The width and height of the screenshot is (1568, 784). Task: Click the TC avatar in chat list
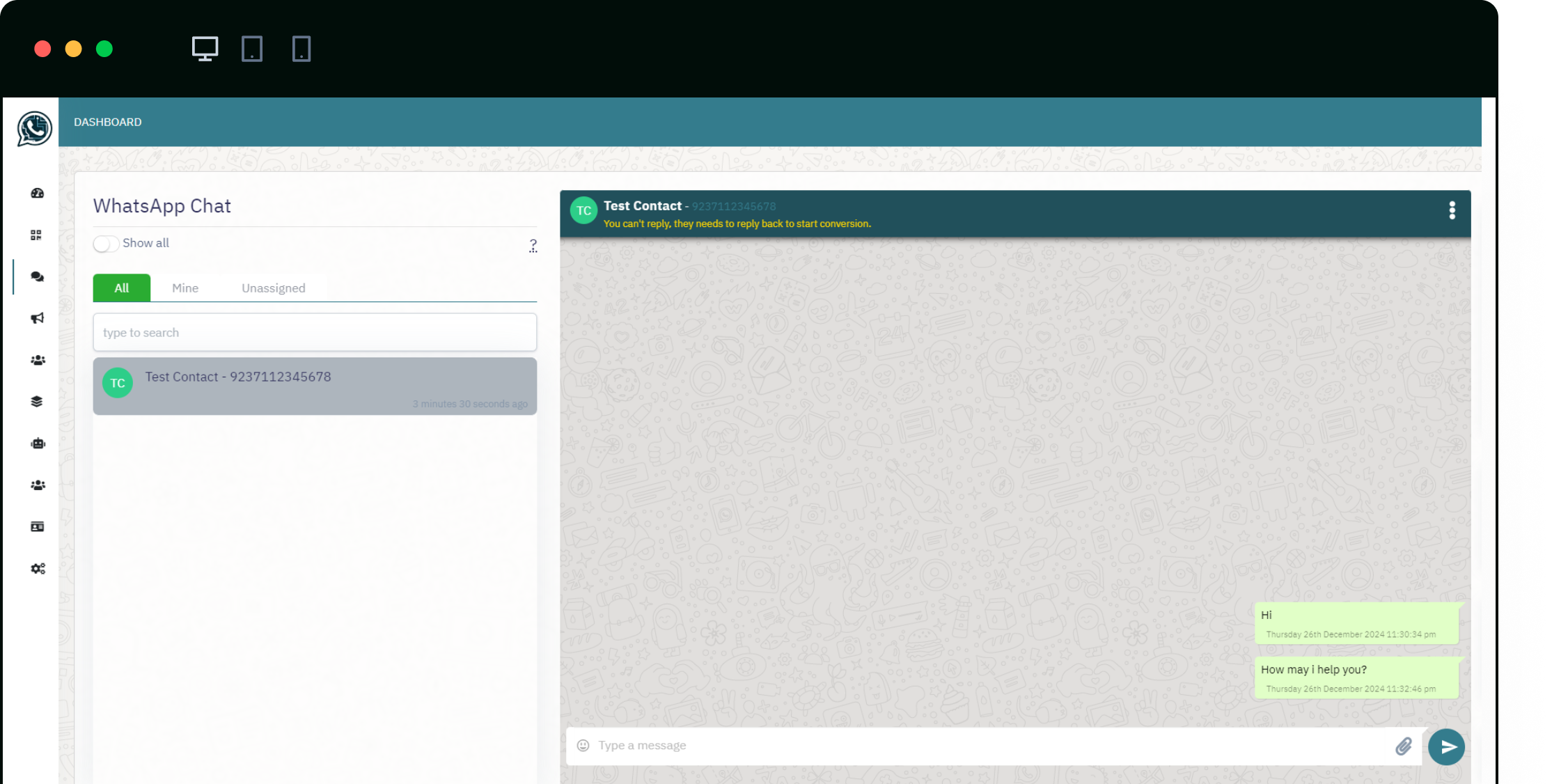click(x=118, y=383)
